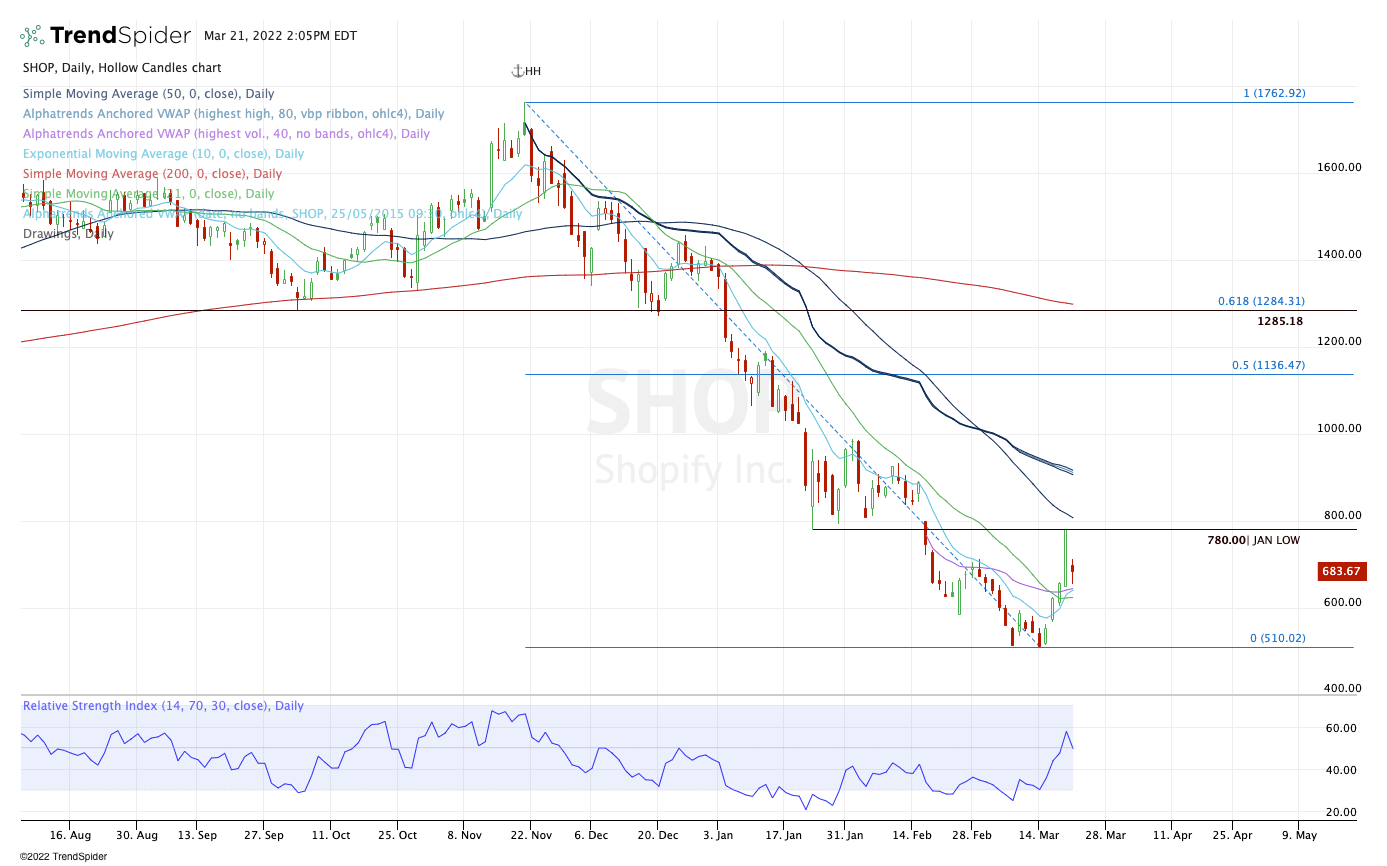Click the 400.00 price axis label
Screen dimensions: 1387x866
pyautogui.click(x=1342, y=689)
